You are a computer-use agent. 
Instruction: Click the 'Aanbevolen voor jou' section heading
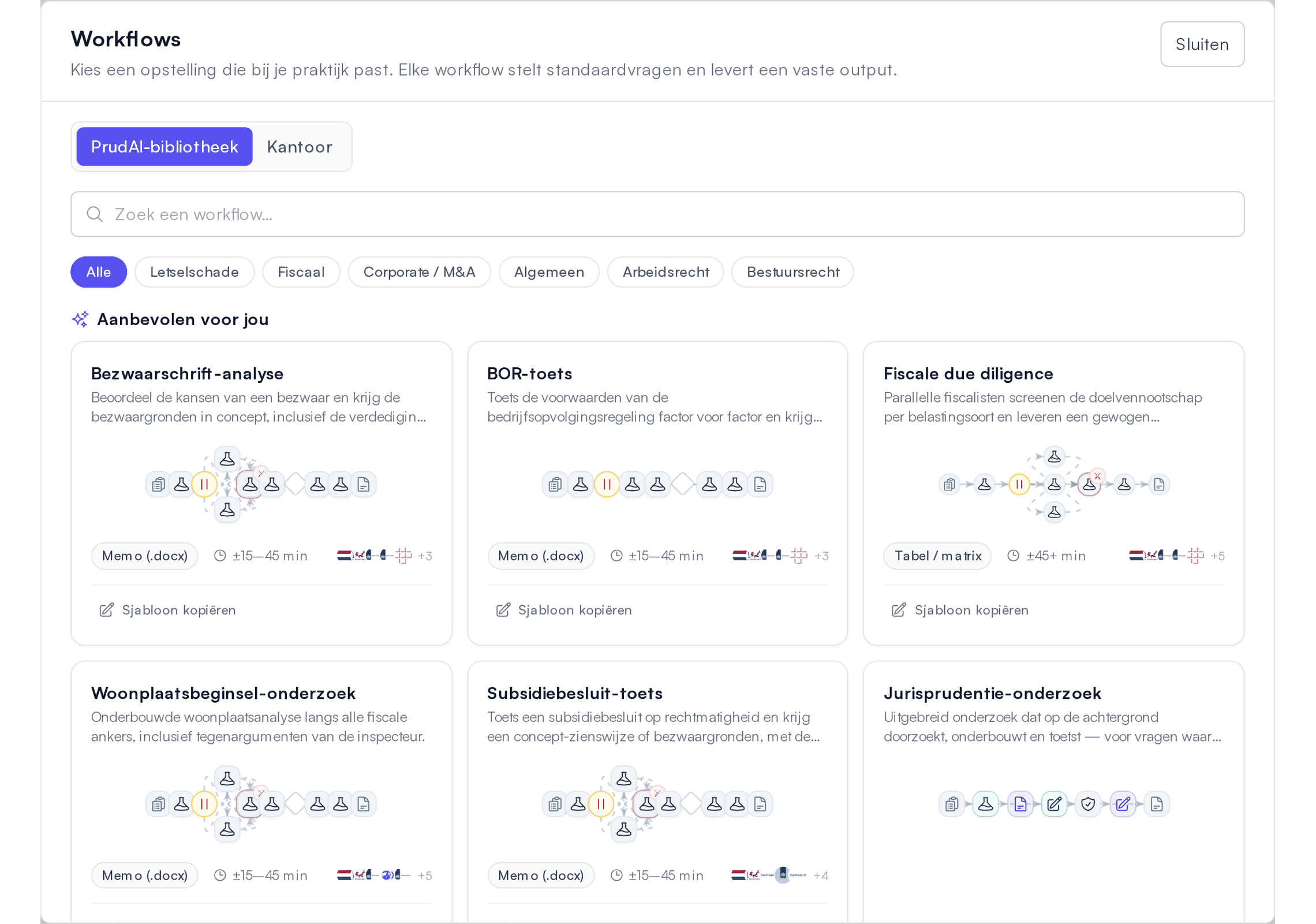click(x=183, y=319)
